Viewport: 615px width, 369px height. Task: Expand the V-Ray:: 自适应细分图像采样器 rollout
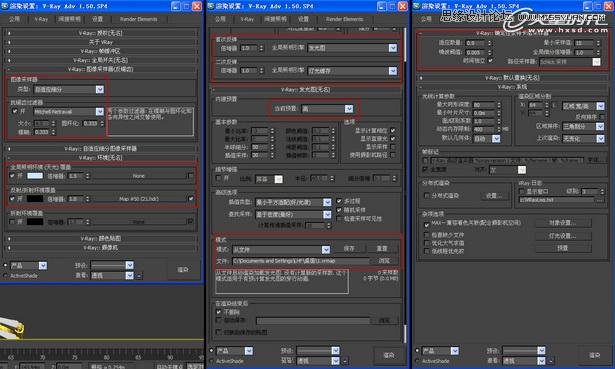(x=100, y=149)
